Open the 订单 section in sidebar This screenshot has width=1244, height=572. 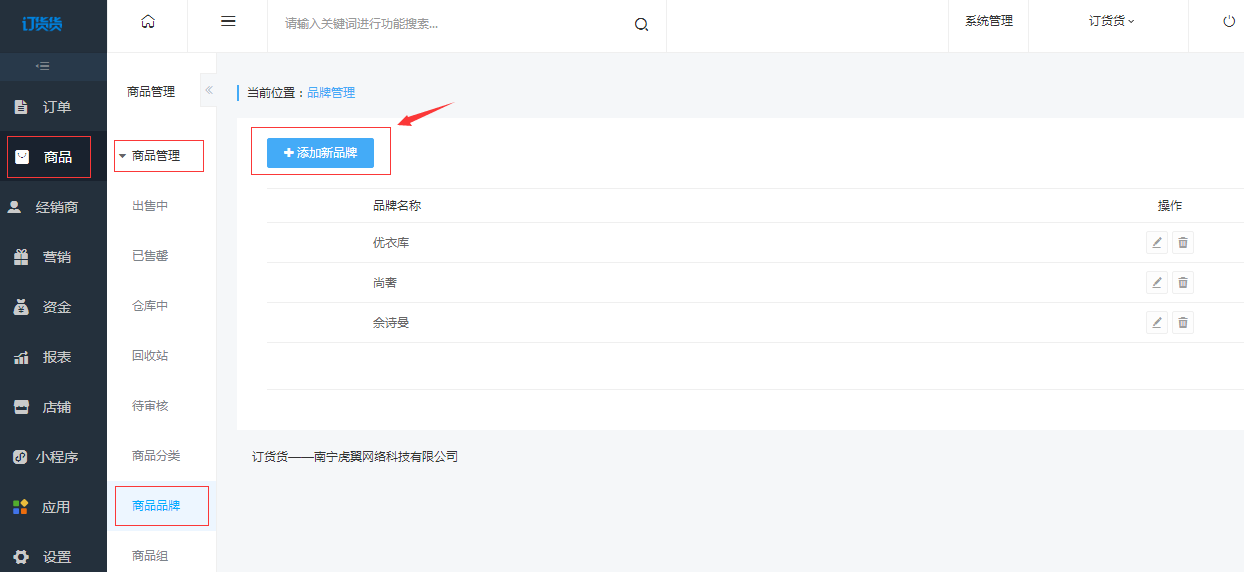click(53, 107)
